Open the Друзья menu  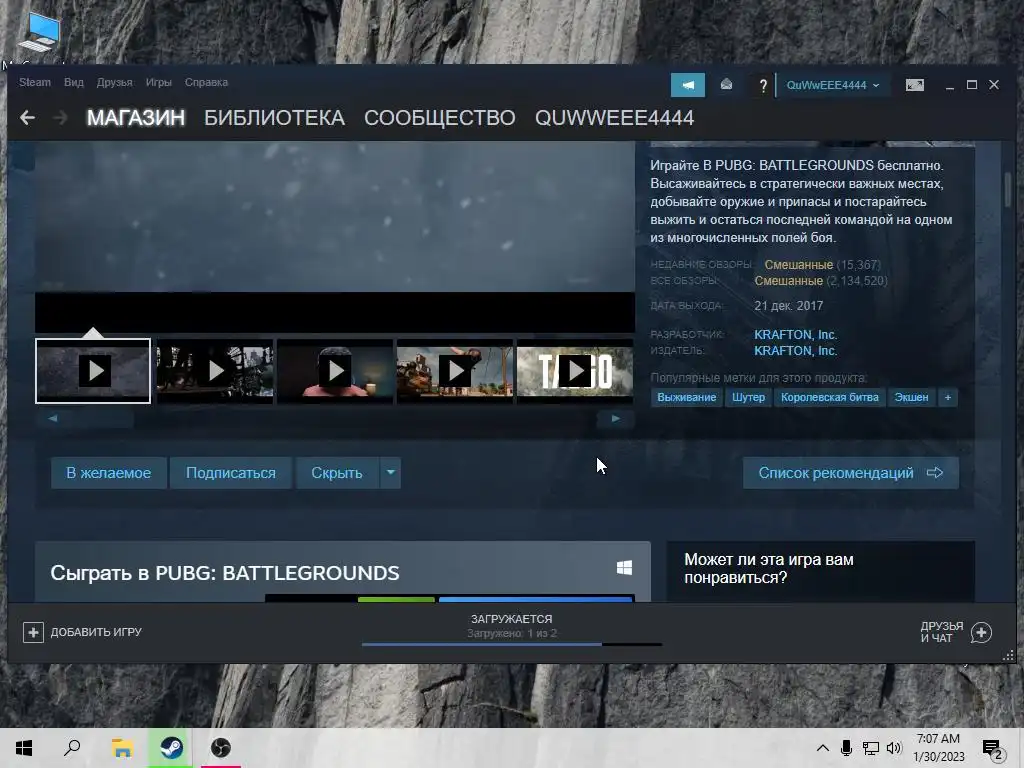[114, 82]
